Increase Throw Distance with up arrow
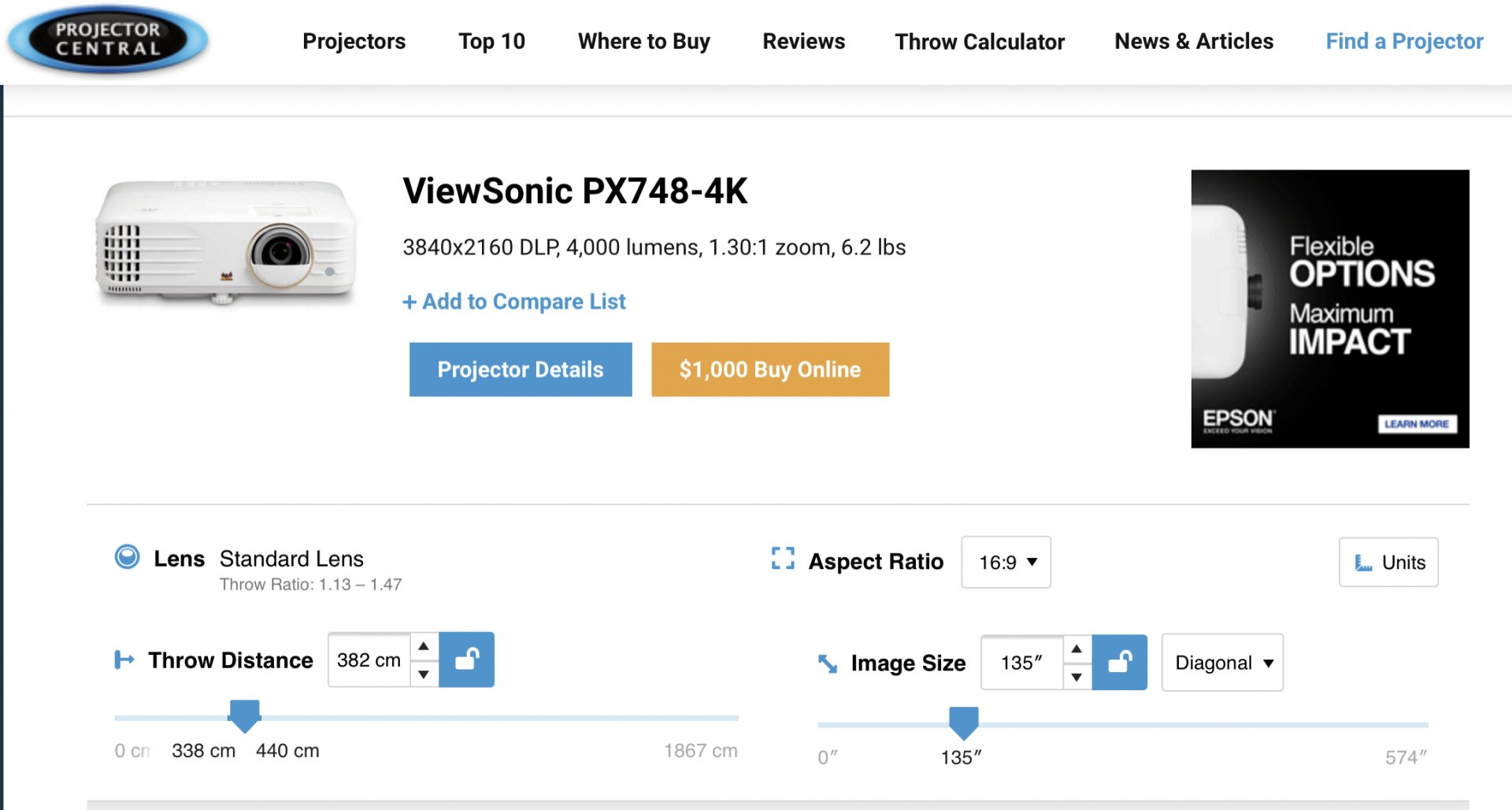Image resolution: width=1512 pixels, height=810 pixels. click(x=424, y=646)
